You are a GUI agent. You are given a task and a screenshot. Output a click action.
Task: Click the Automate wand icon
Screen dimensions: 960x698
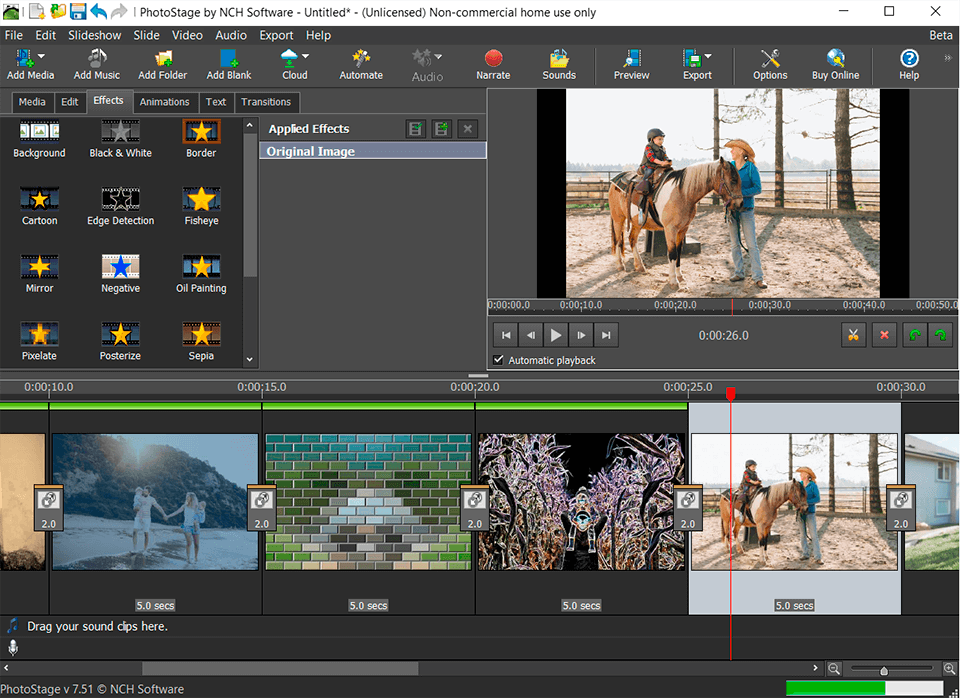[x=361, y=59]
